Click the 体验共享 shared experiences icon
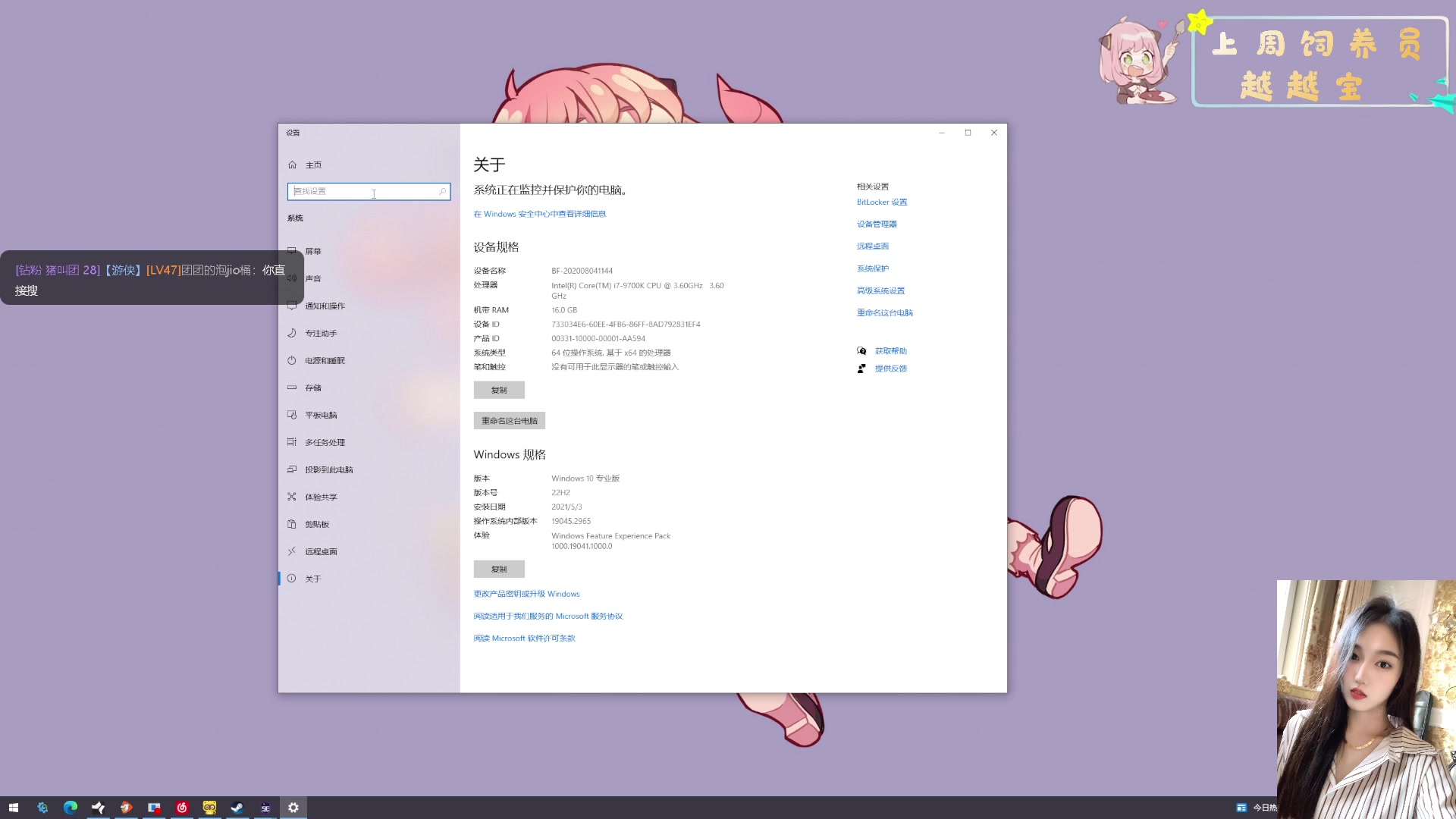This screenshot has width=1456, height=819. [292, 497]
